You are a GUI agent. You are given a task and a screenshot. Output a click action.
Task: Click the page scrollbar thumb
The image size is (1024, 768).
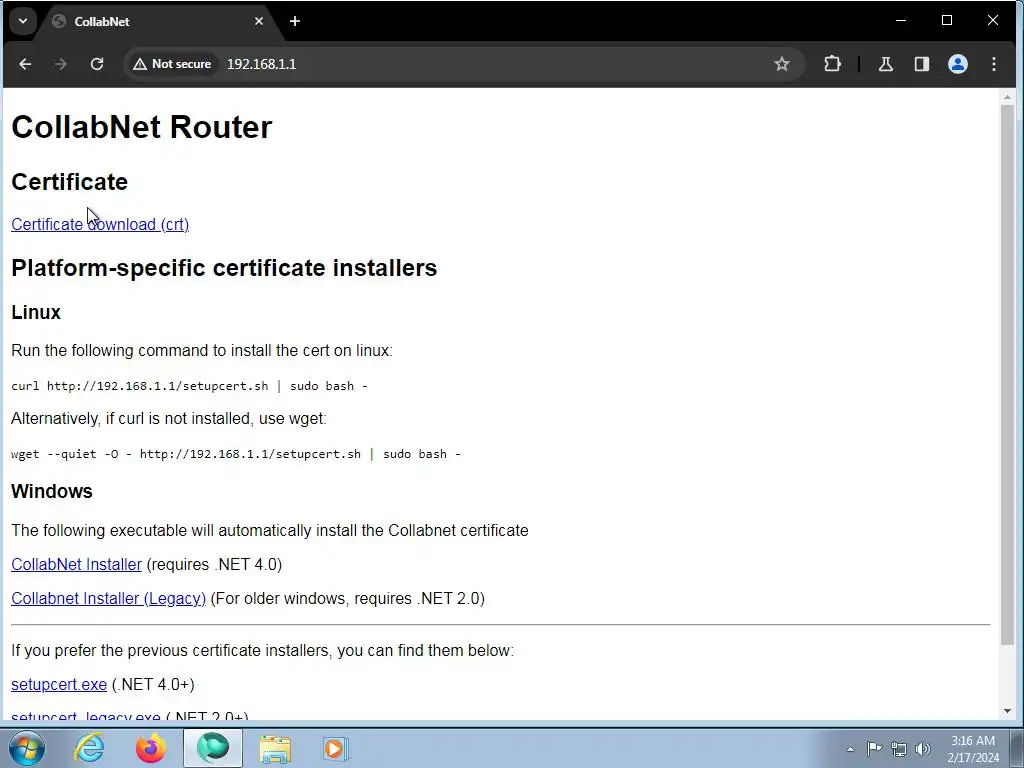pyautogui.click(x=1007, y=376)
